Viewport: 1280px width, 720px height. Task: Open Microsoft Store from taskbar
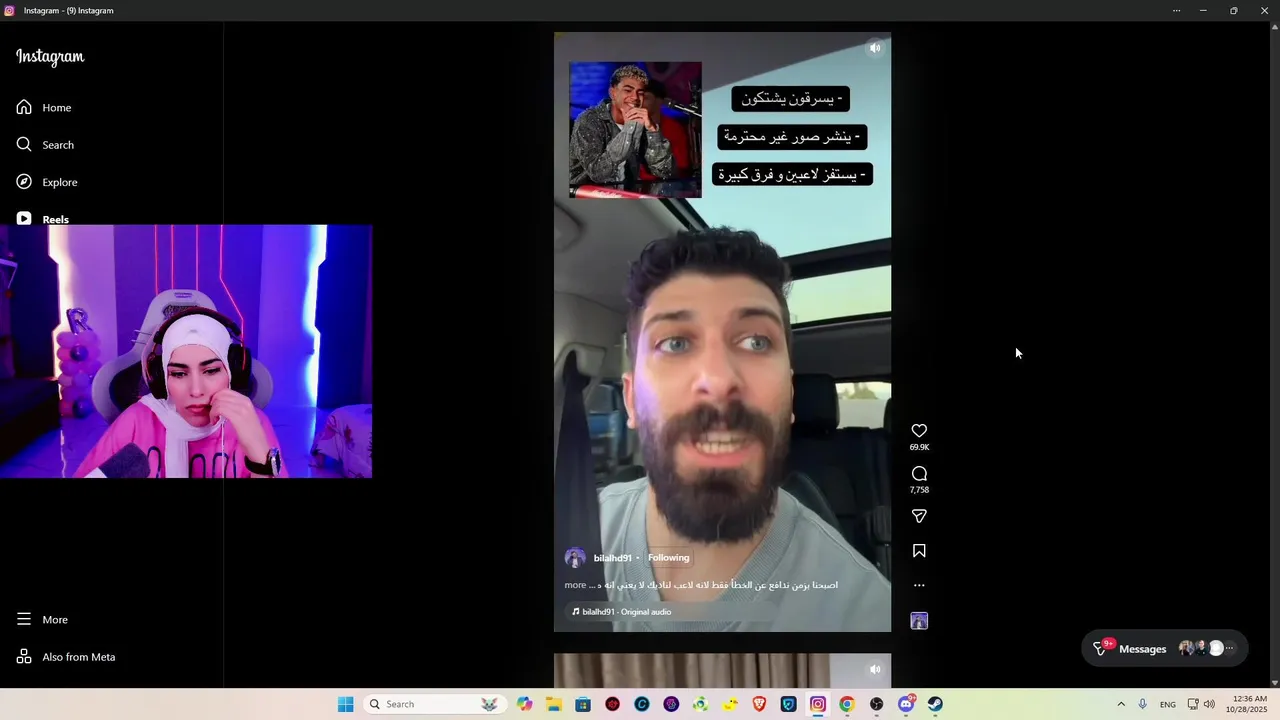coord(583,704)
